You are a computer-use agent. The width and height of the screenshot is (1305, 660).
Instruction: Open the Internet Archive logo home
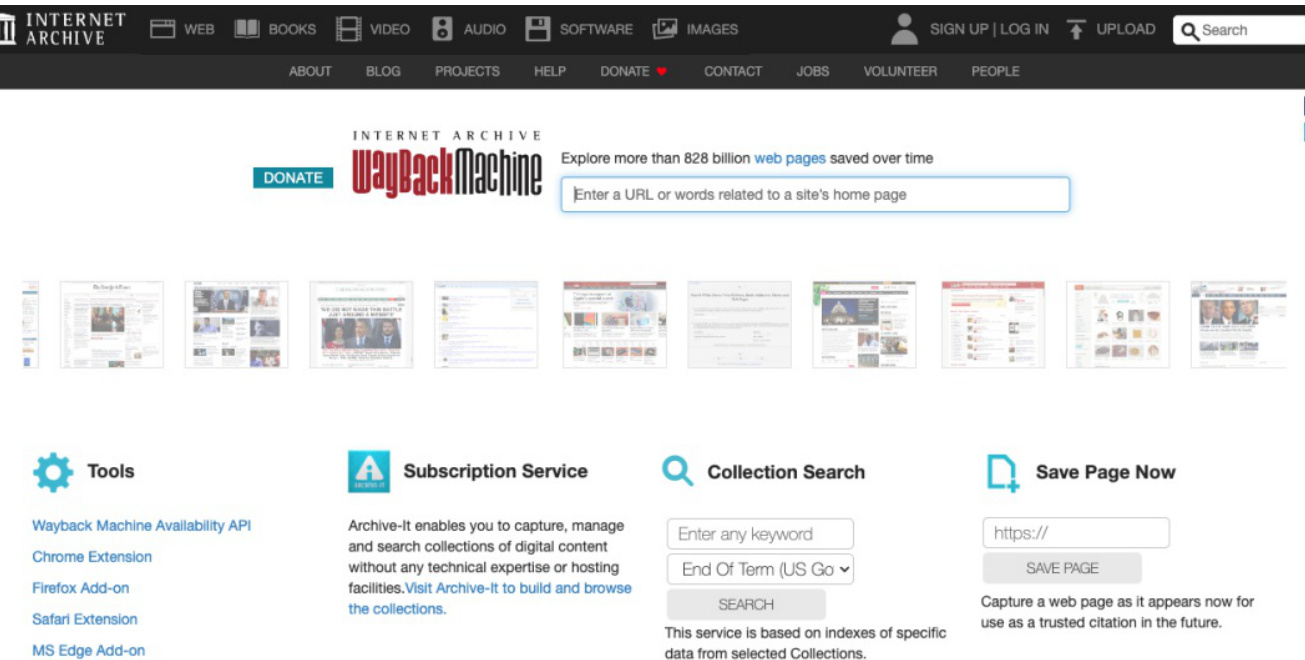click(x=64, y=29)
